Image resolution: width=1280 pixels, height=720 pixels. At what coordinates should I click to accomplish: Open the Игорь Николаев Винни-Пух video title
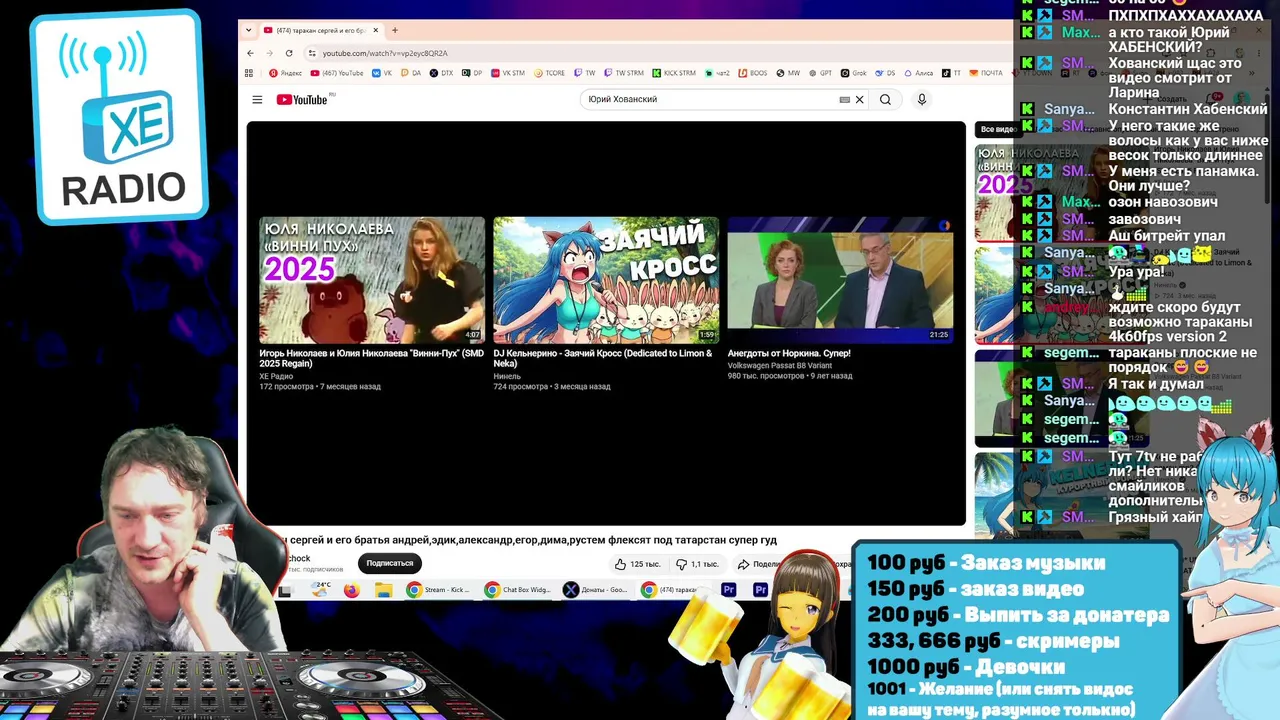(371, 358)
